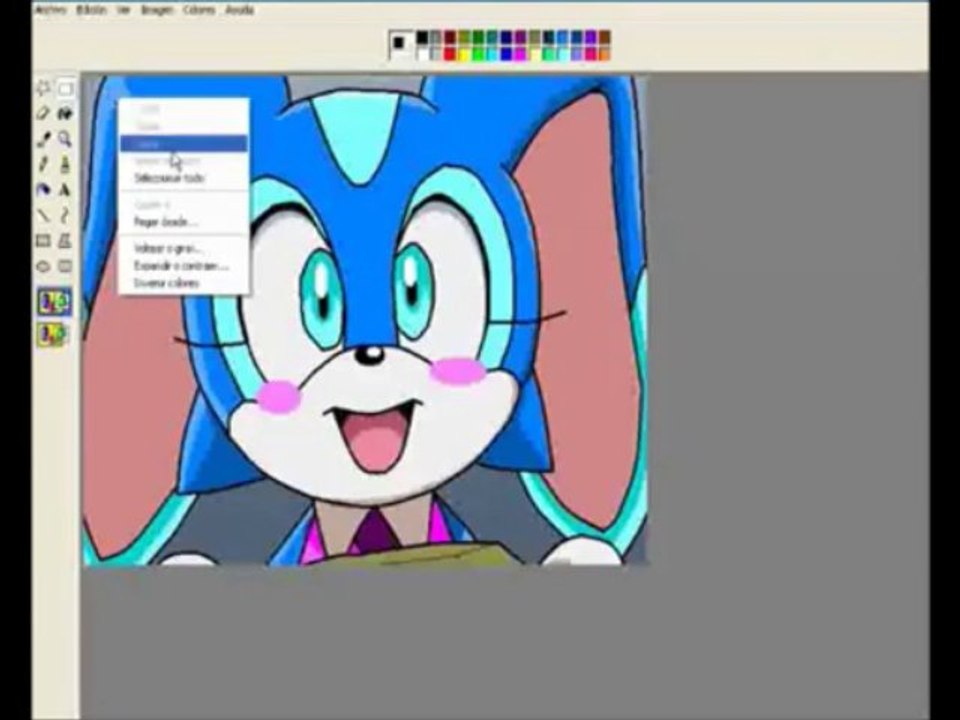Select the Brush tool
Image resolution: width=960 pixels, height=720 pixels.
coord(65,165)
